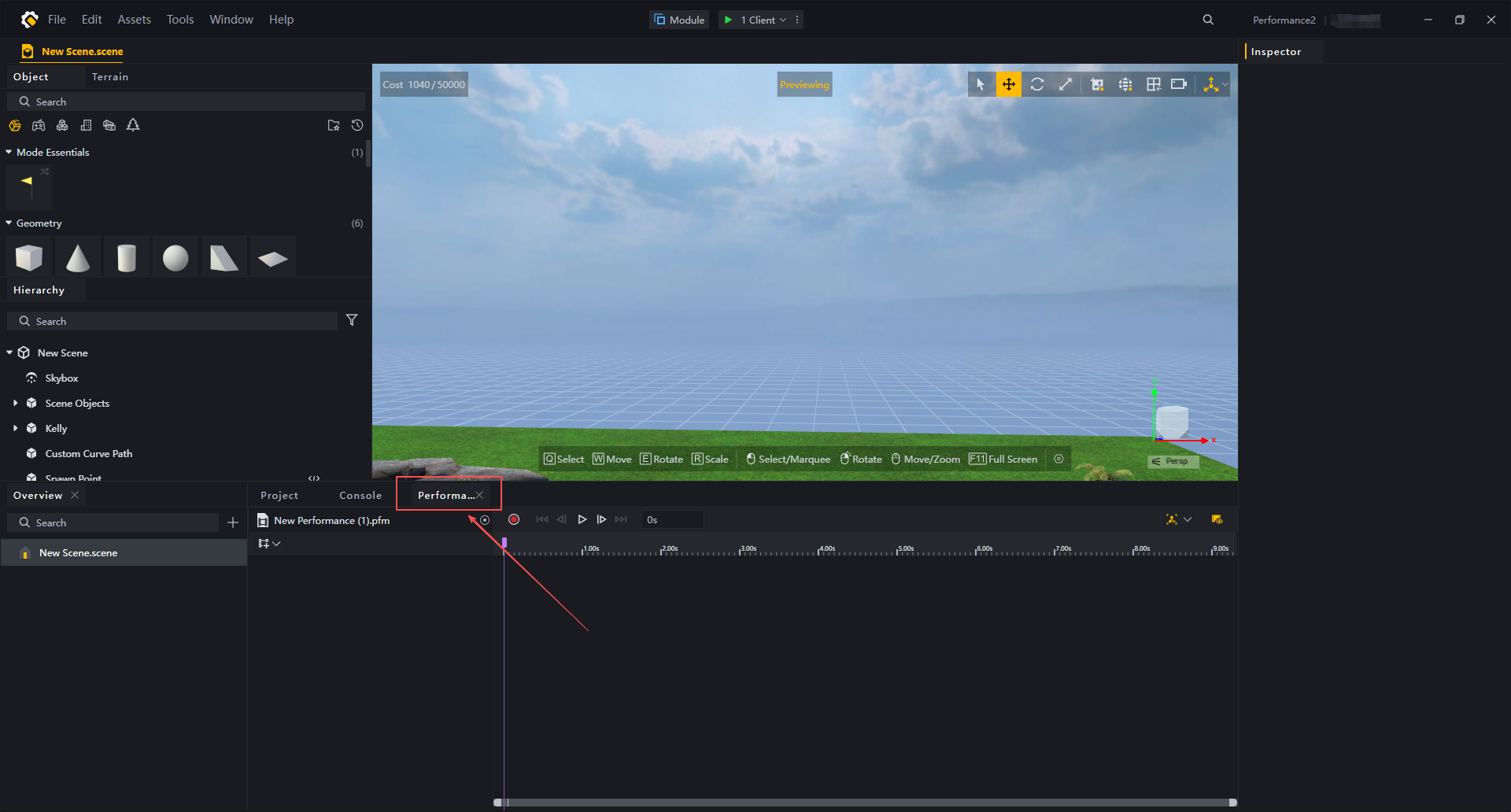Select the Rotate tool in viewport toolbar
The height and width of the screenshot is (812, 1511).
(x=1036, y=84)
